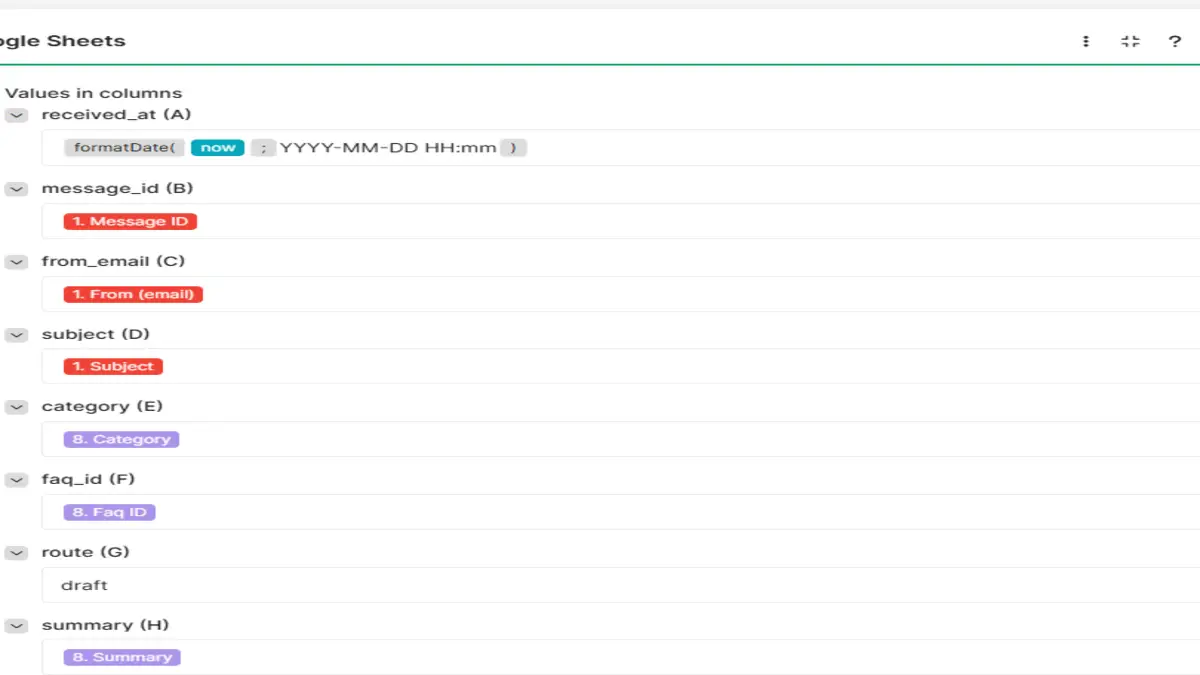Click the 'received_at (A)' label
1200x675 pixels.
[116, 115]
